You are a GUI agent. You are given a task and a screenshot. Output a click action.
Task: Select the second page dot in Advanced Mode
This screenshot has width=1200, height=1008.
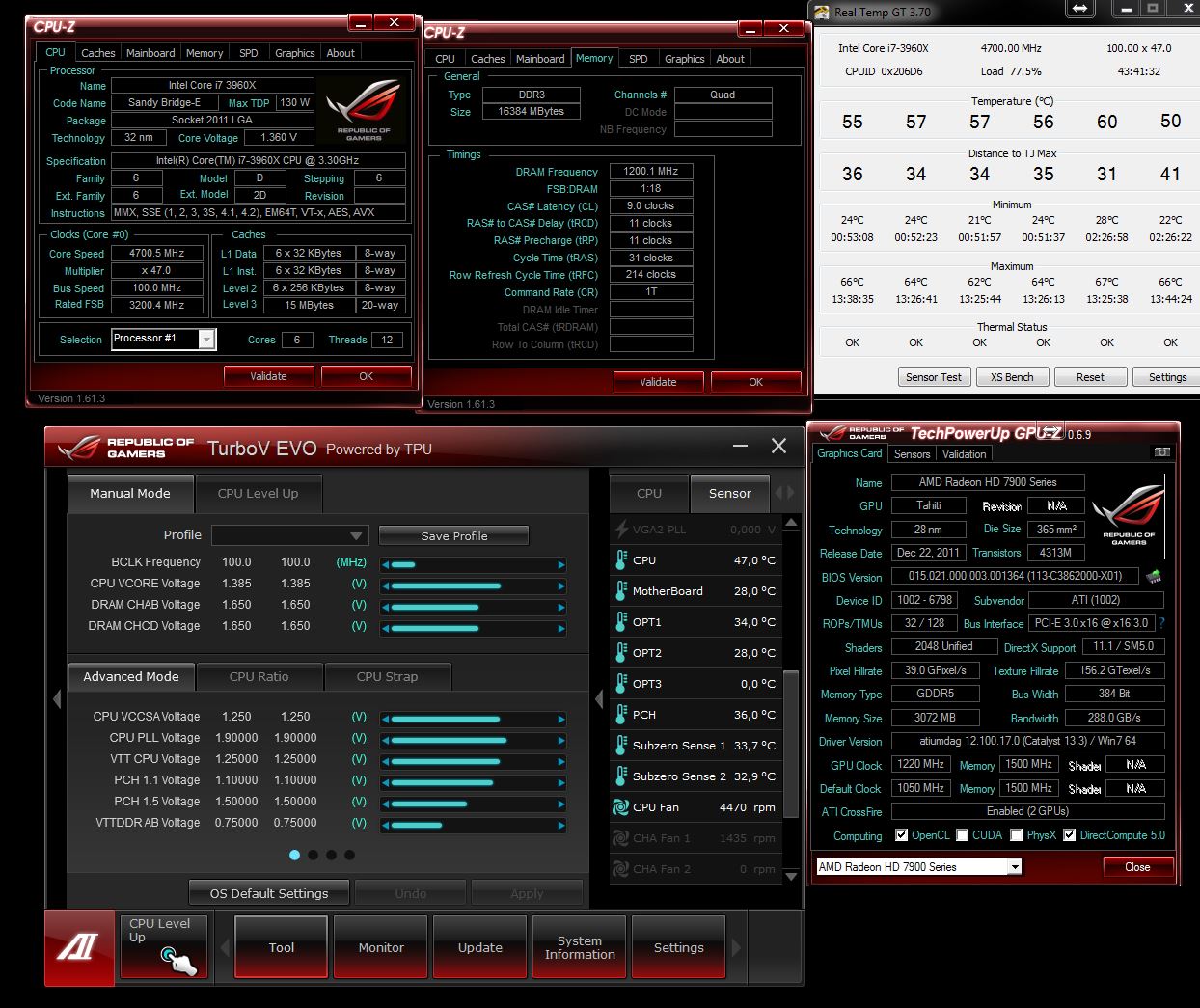coord(313,855)
